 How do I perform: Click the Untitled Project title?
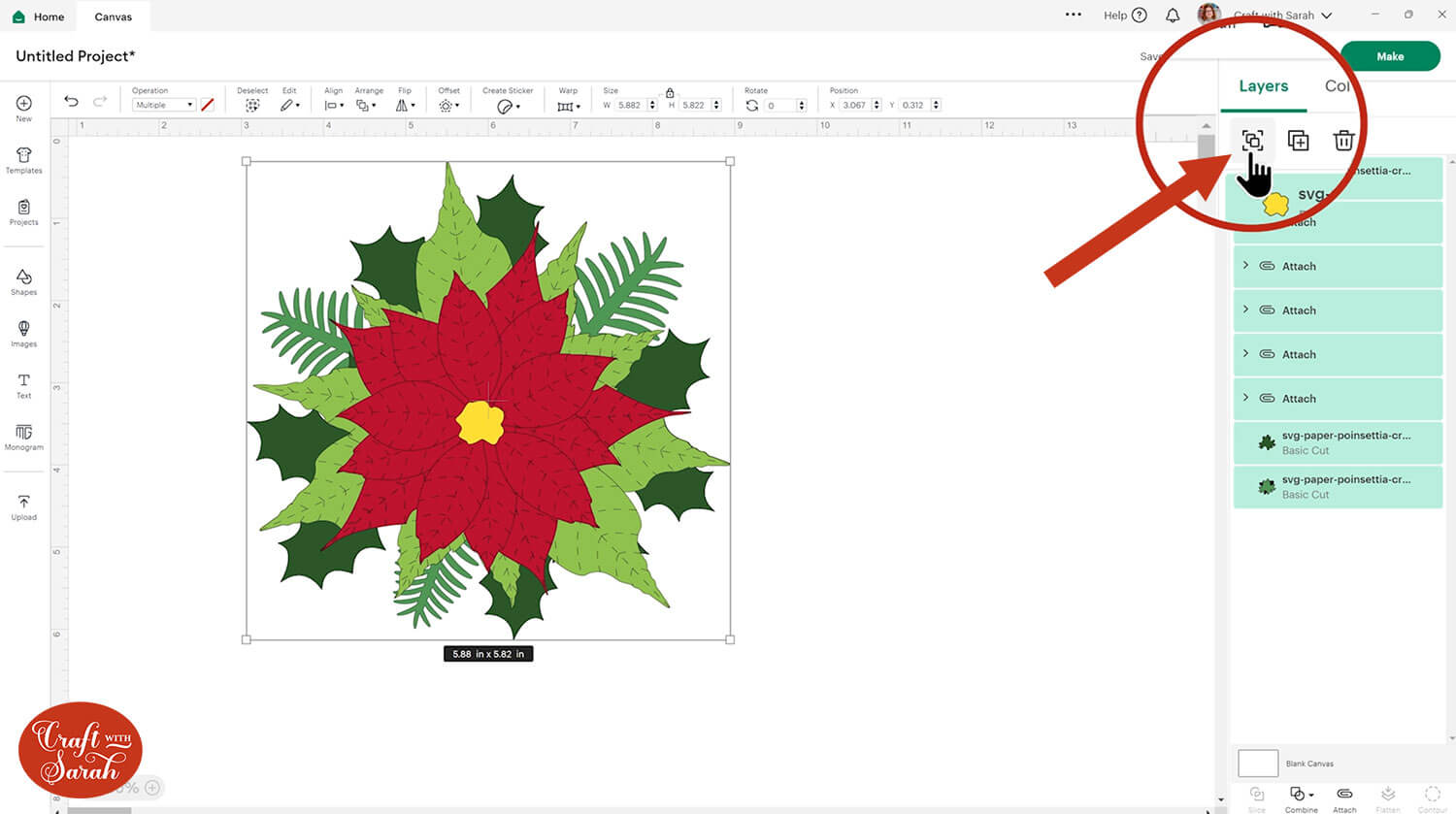[76, 56]
